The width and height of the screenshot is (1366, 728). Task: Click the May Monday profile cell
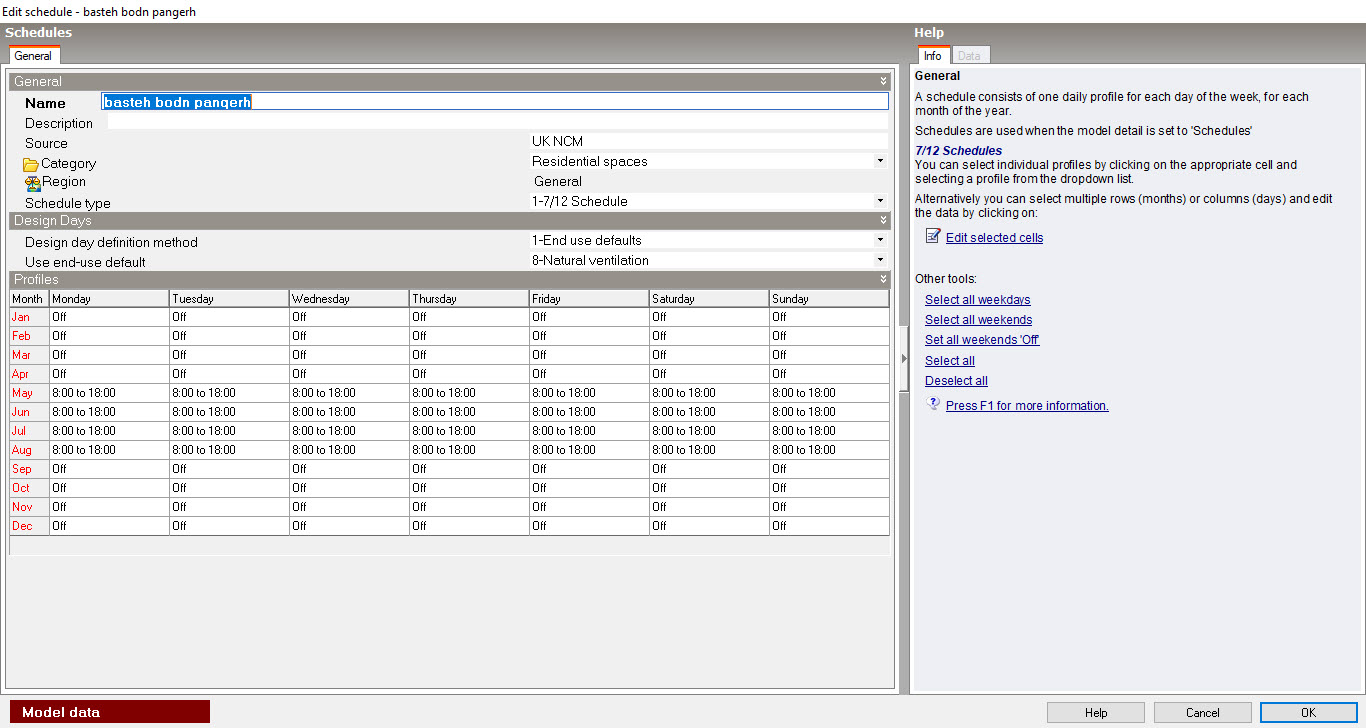(109, 393)
